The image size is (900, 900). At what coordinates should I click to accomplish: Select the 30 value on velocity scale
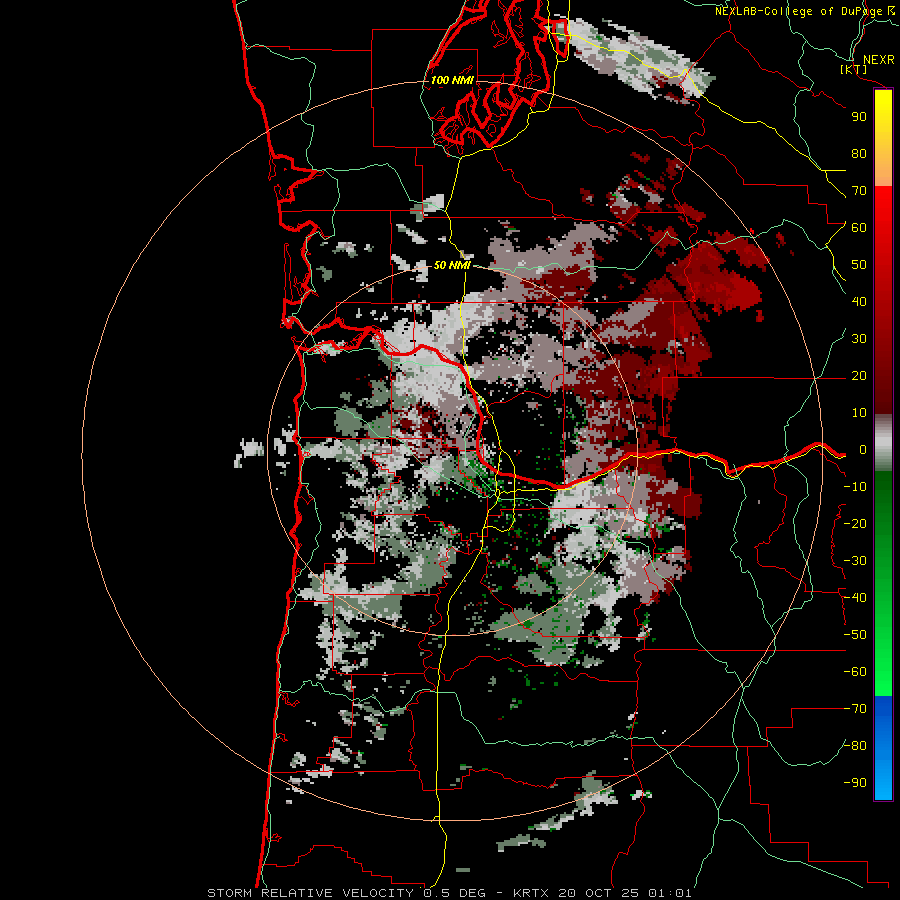click(859, 339)
